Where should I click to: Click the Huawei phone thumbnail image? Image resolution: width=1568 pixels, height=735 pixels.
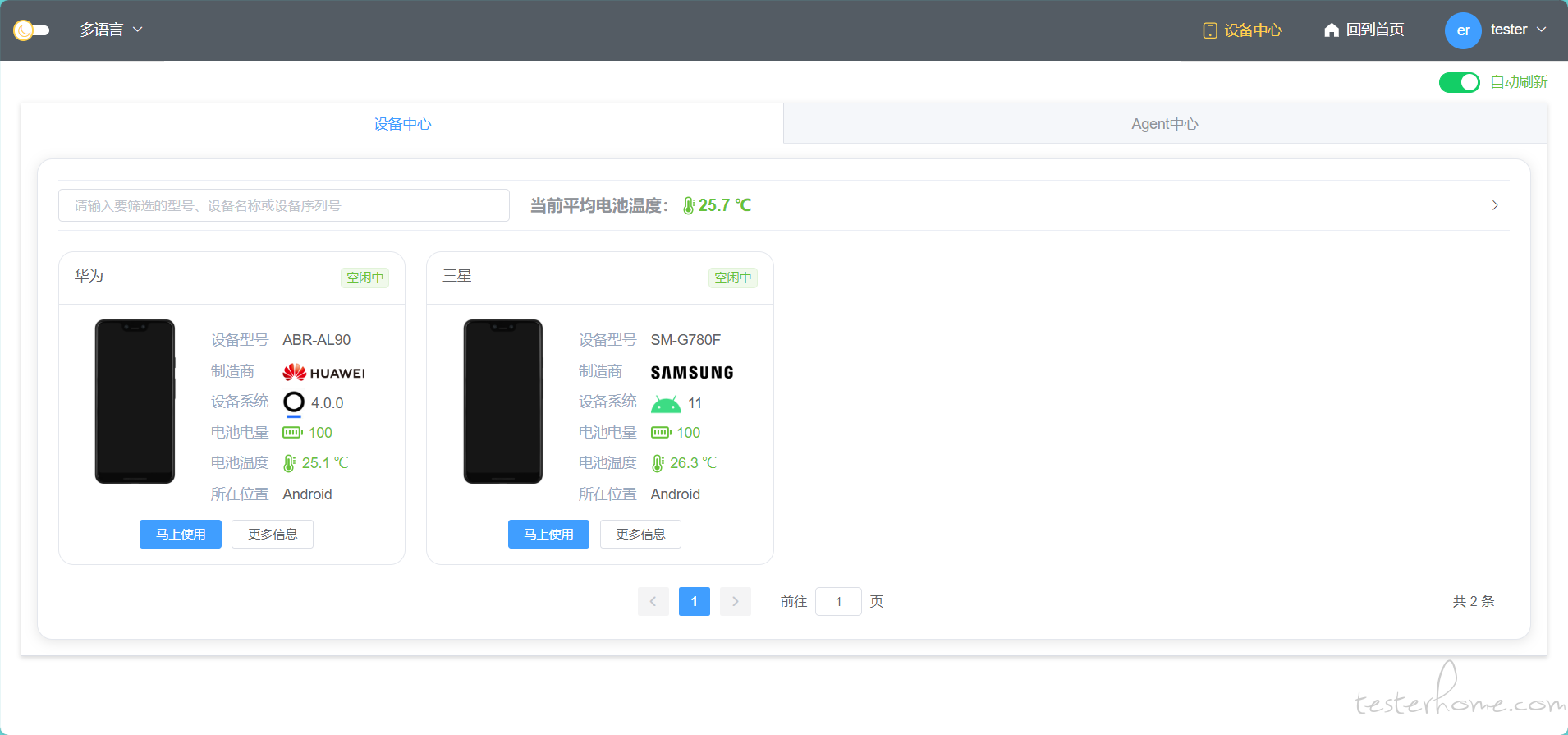[x=135, y=402]
